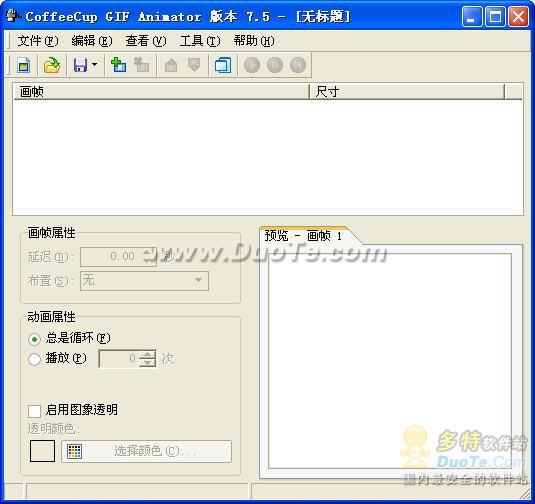Screen dimensions: 535x504
Task: Move frame up with up arrow icon
Action: [x=171, y=65]
